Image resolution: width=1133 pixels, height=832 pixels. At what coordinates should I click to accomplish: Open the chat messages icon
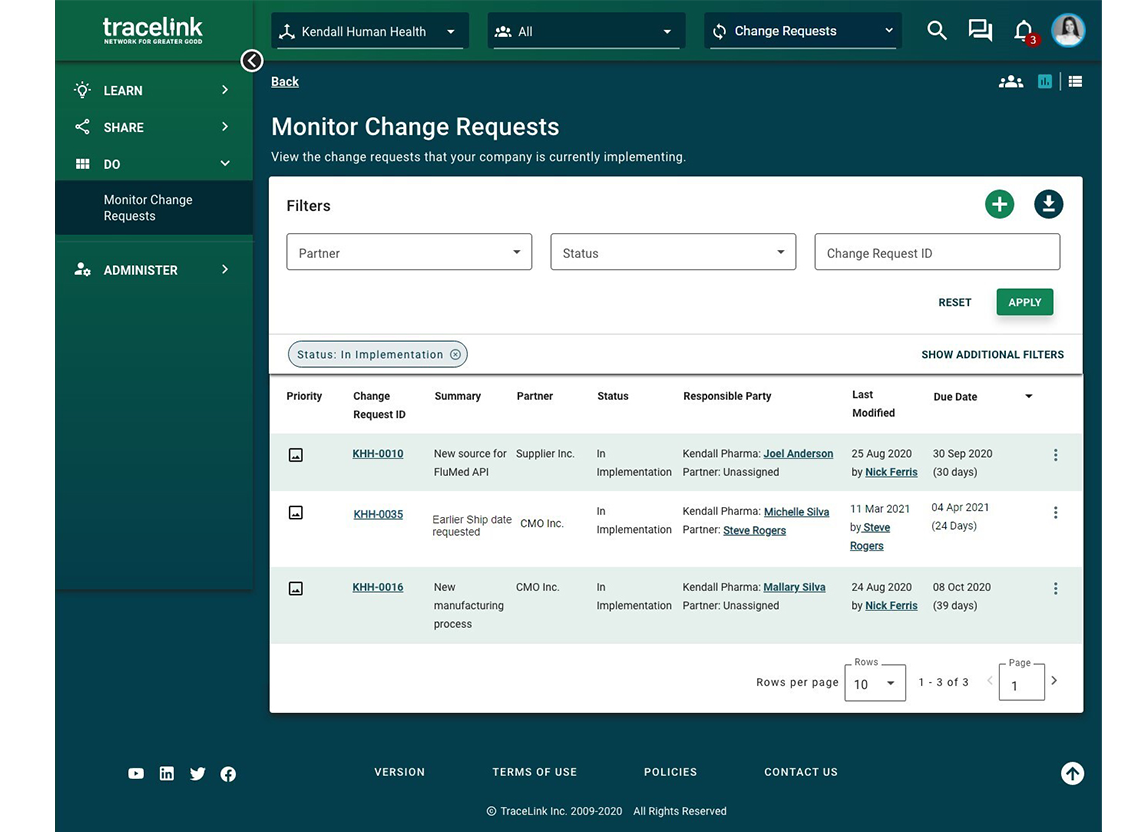[980, 31]
